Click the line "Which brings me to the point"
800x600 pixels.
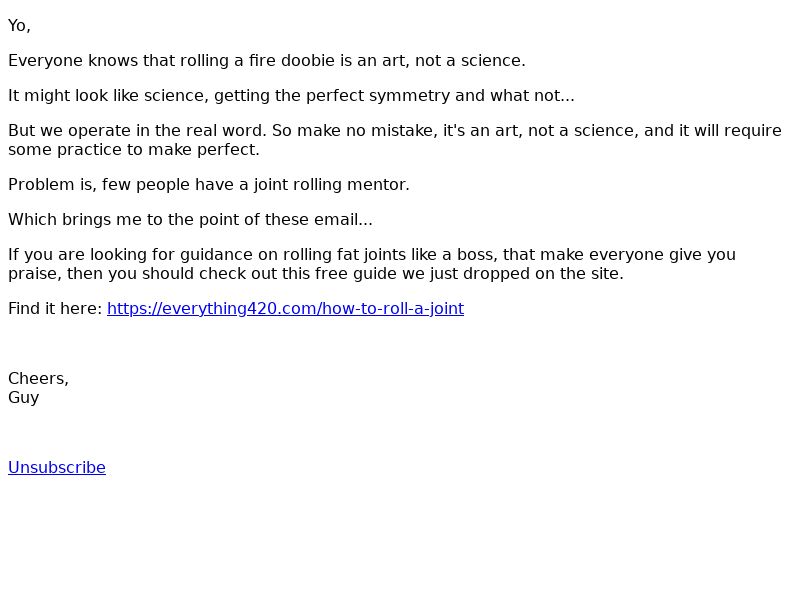click(190, 220)
